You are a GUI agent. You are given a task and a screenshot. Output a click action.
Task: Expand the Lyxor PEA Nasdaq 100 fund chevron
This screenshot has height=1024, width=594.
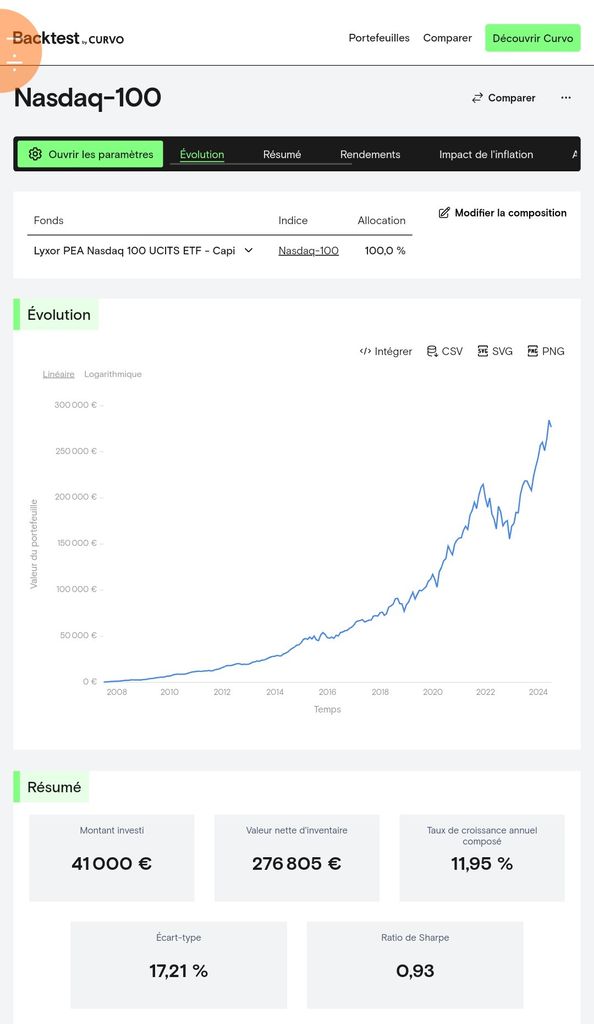click(x=249, y=250)
